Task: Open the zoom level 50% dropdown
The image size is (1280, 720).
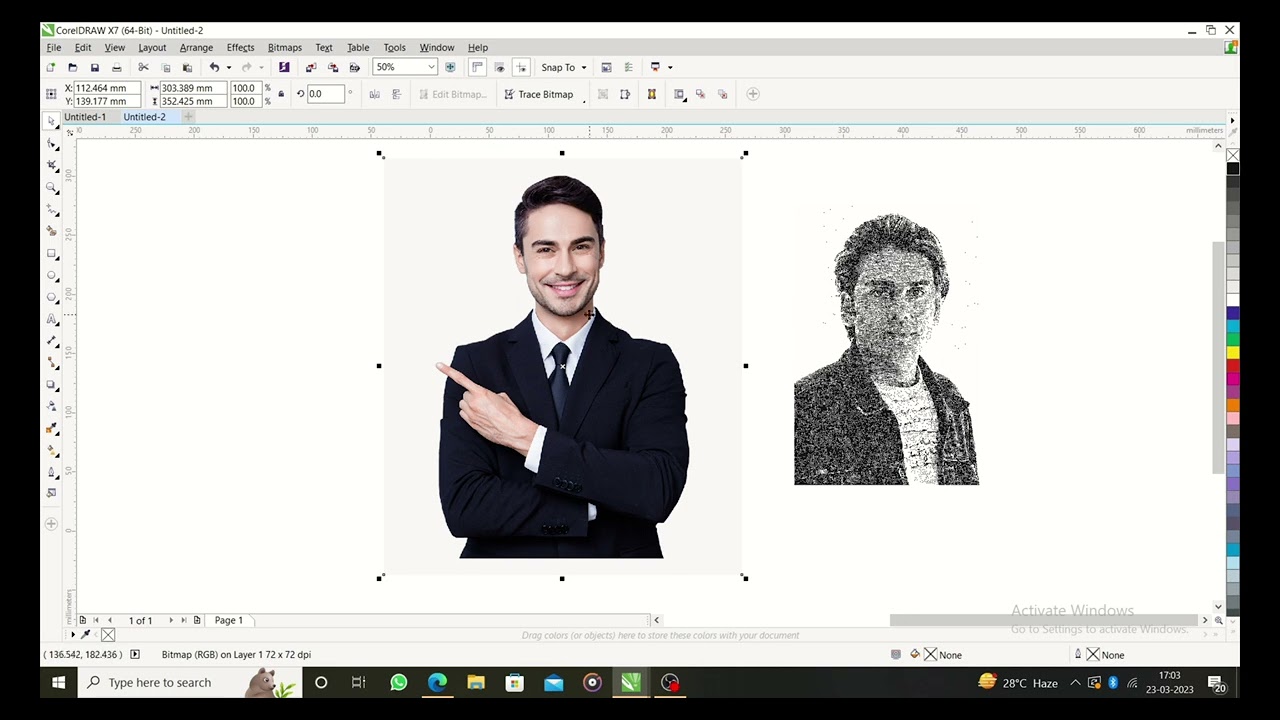Action: (x=431, y=67)
